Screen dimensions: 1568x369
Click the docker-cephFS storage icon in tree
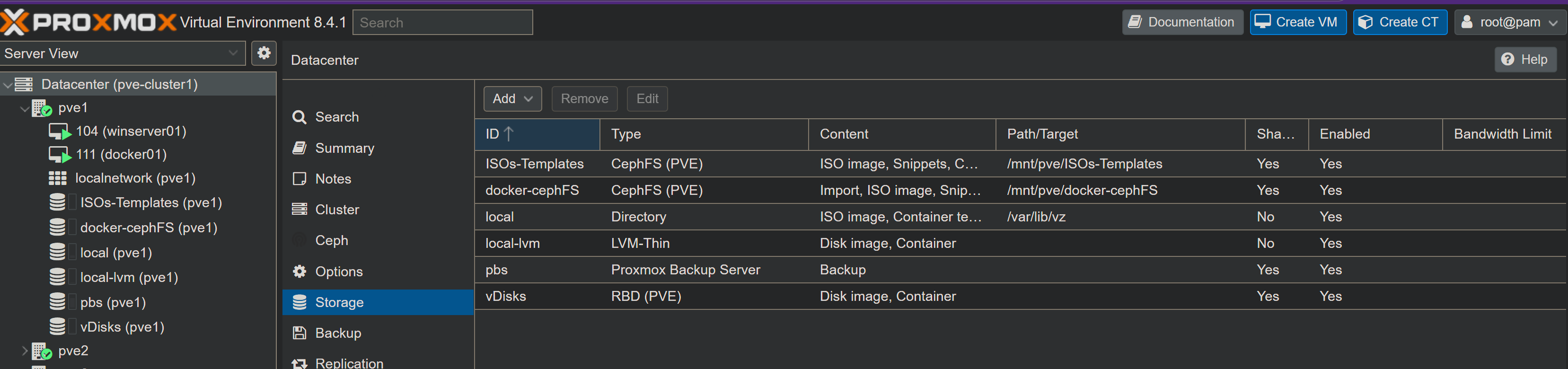click(57, 227)
